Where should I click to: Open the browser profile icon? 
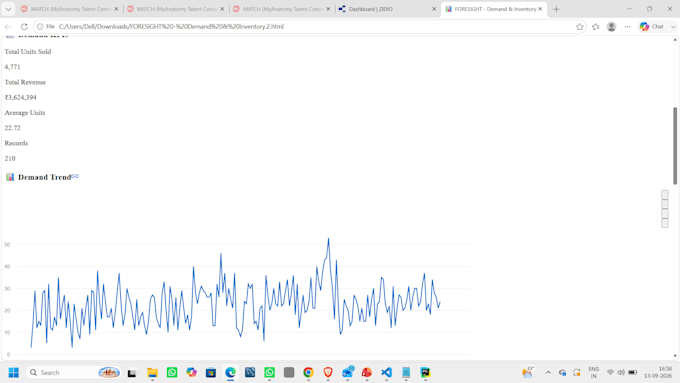point(611,26)
